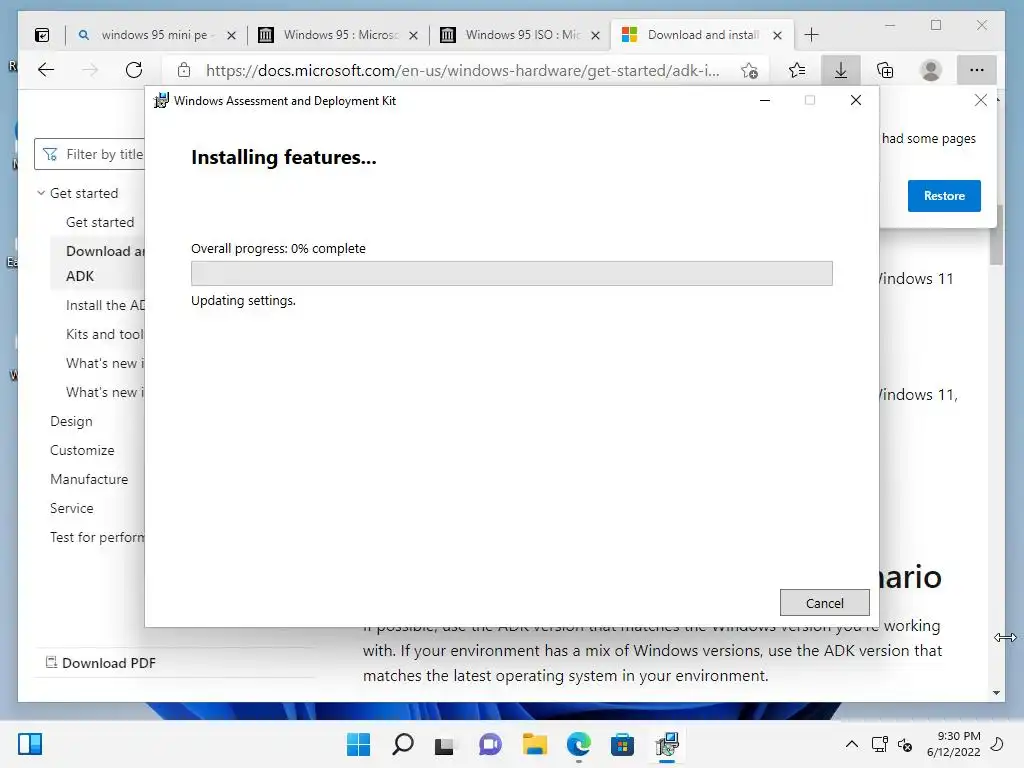Viewport: 1024px width, 768px height.
Task: Open the Kits and tools item
Action: click(x=104, y=334)
